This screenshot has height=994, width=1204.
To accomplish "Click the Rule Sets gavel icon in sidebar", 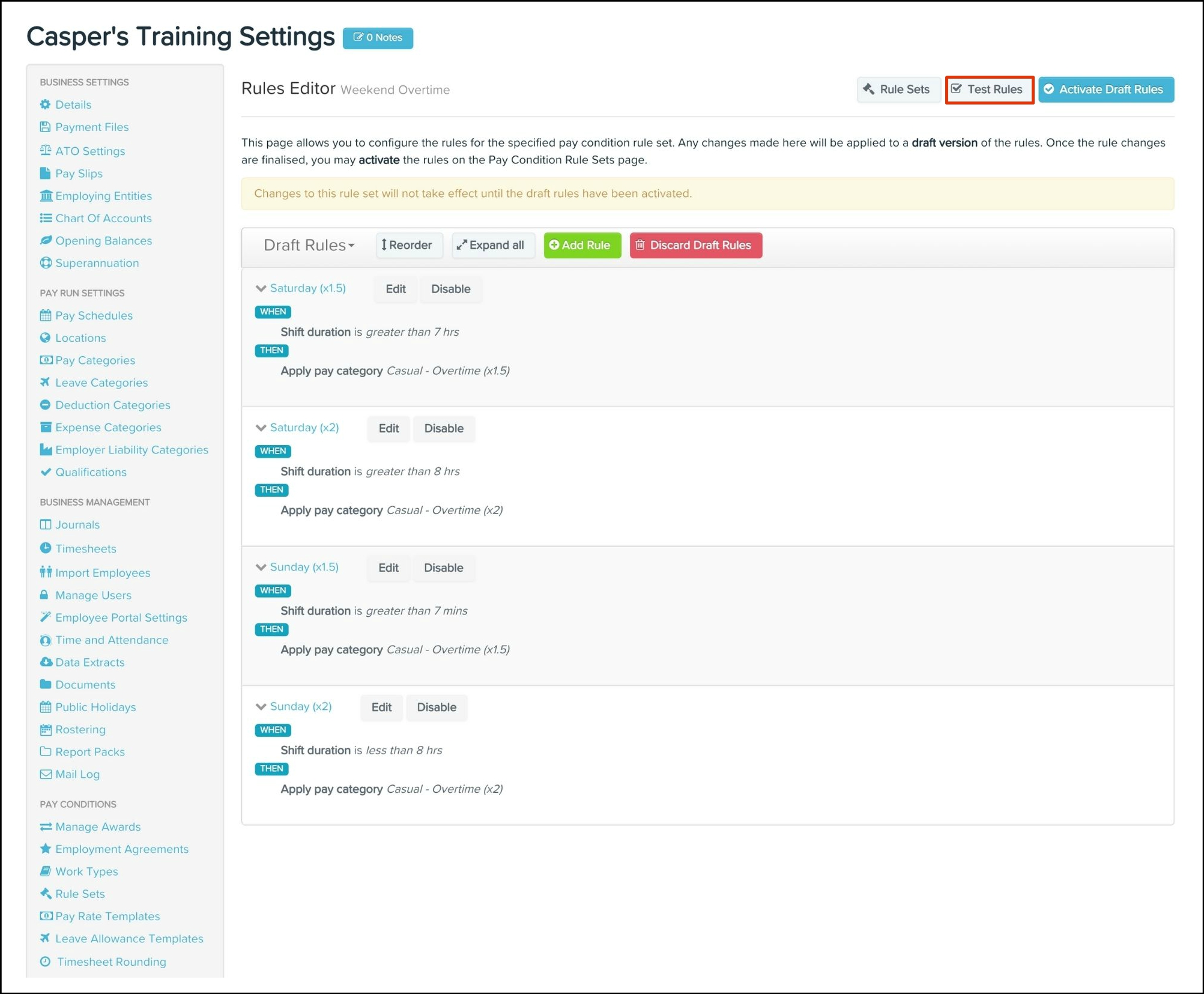I will pos(46,894).
